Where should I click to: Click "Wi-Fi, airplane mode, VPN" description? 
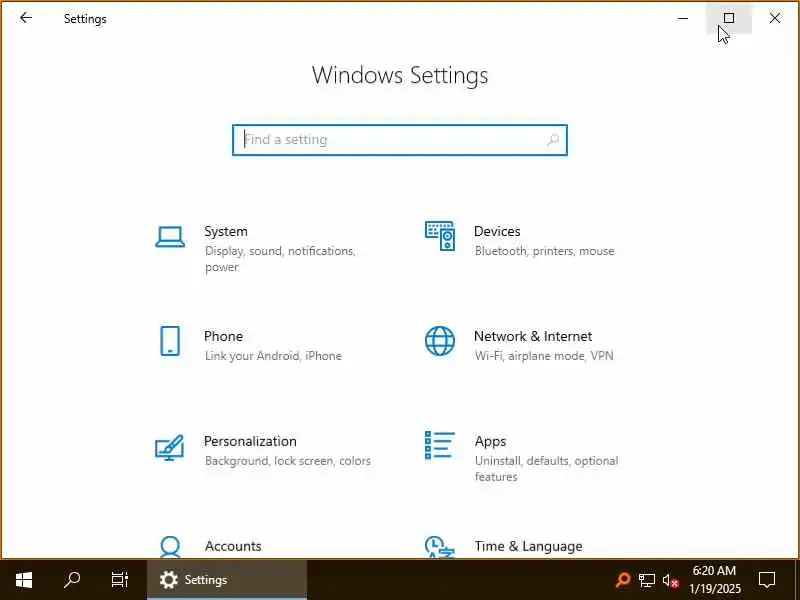[x=544, y=356]
